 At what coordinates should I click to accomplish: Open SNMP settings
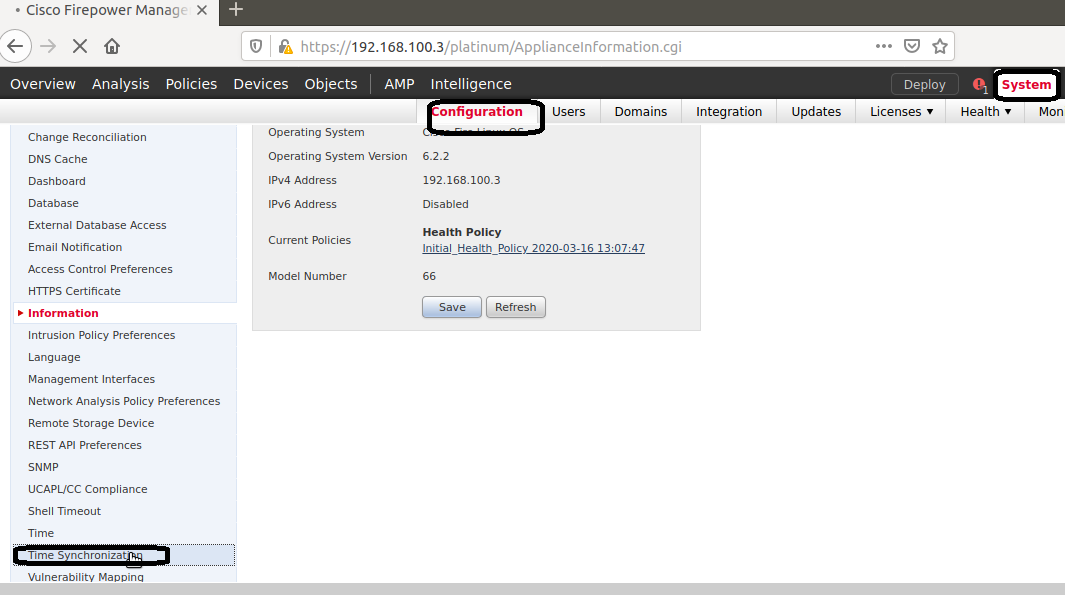43,467
